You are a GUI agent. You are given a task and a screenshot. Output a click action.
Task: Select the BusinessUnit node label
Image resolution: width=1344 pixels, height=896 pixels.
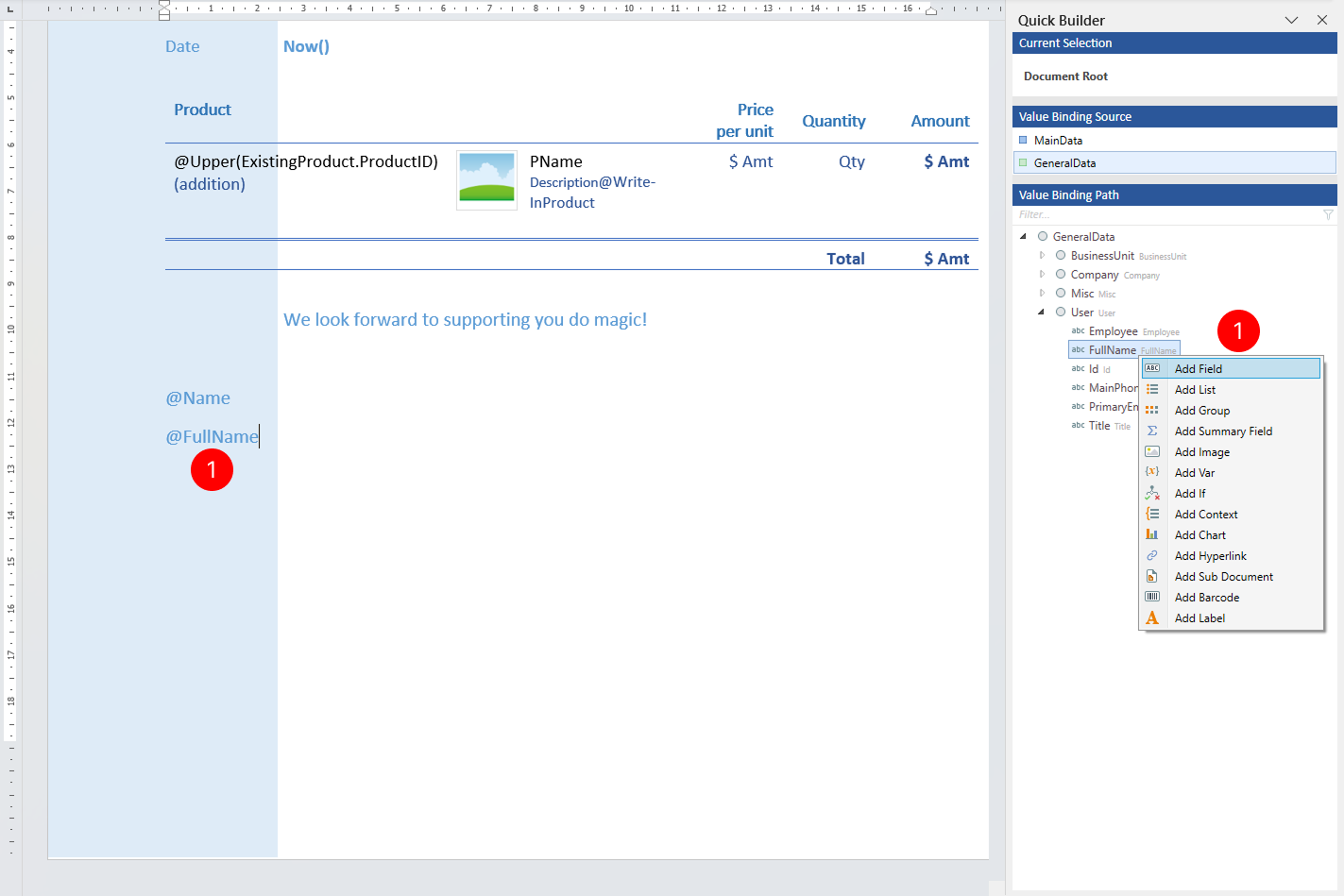tap(1102, 256)
